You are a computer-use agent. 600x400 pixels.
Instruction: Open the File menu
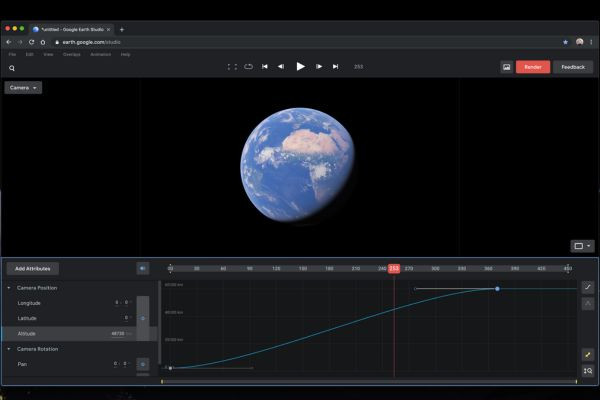12,54
